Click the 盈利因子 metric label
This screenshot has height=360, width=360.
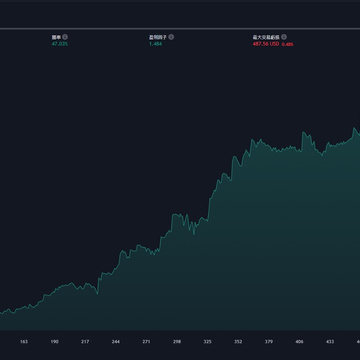click(158, 37)
